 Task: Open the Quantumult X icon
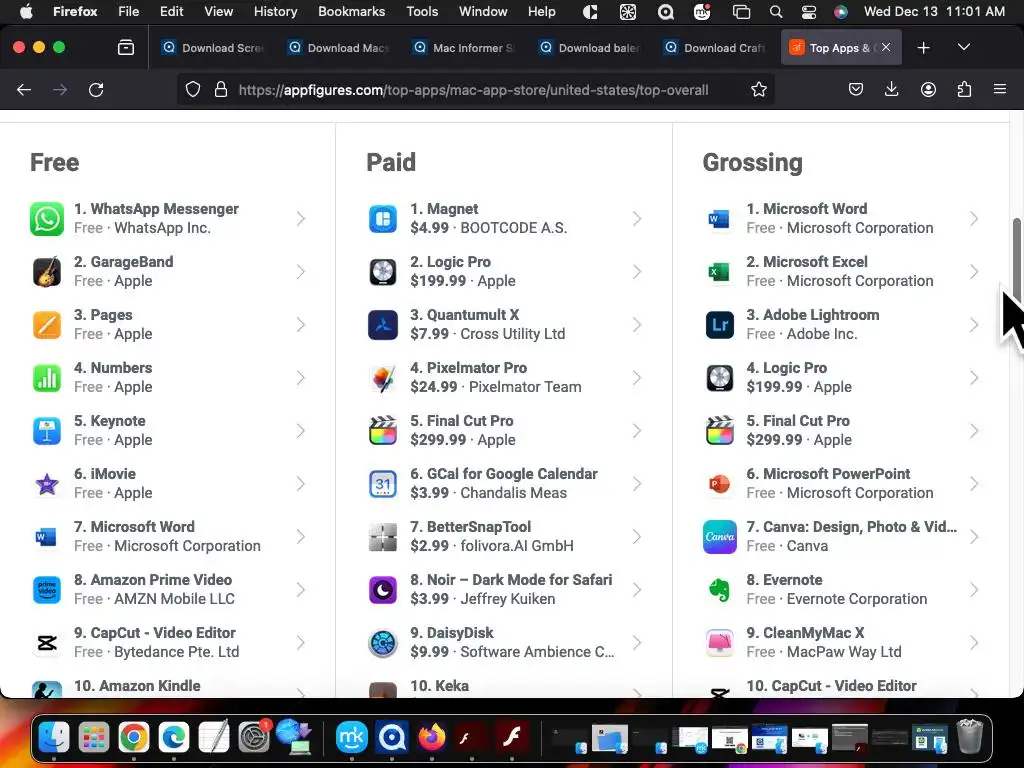383,325
